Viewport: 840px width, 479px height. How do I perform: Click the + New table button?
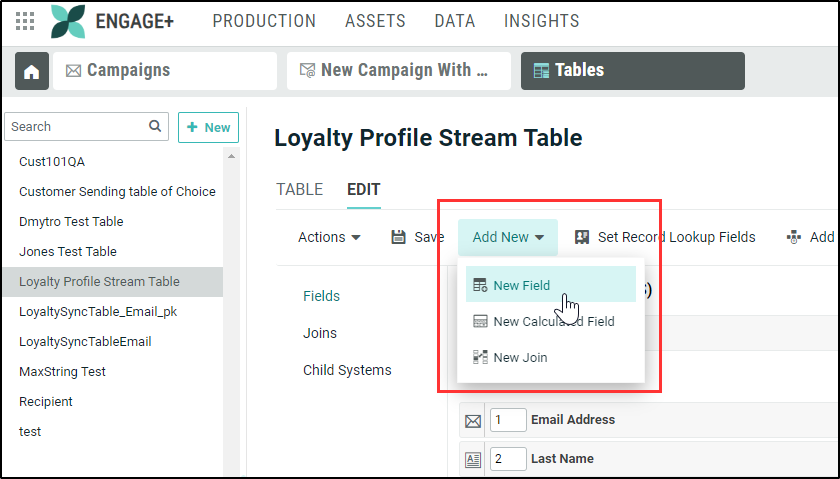click(208, 127)
